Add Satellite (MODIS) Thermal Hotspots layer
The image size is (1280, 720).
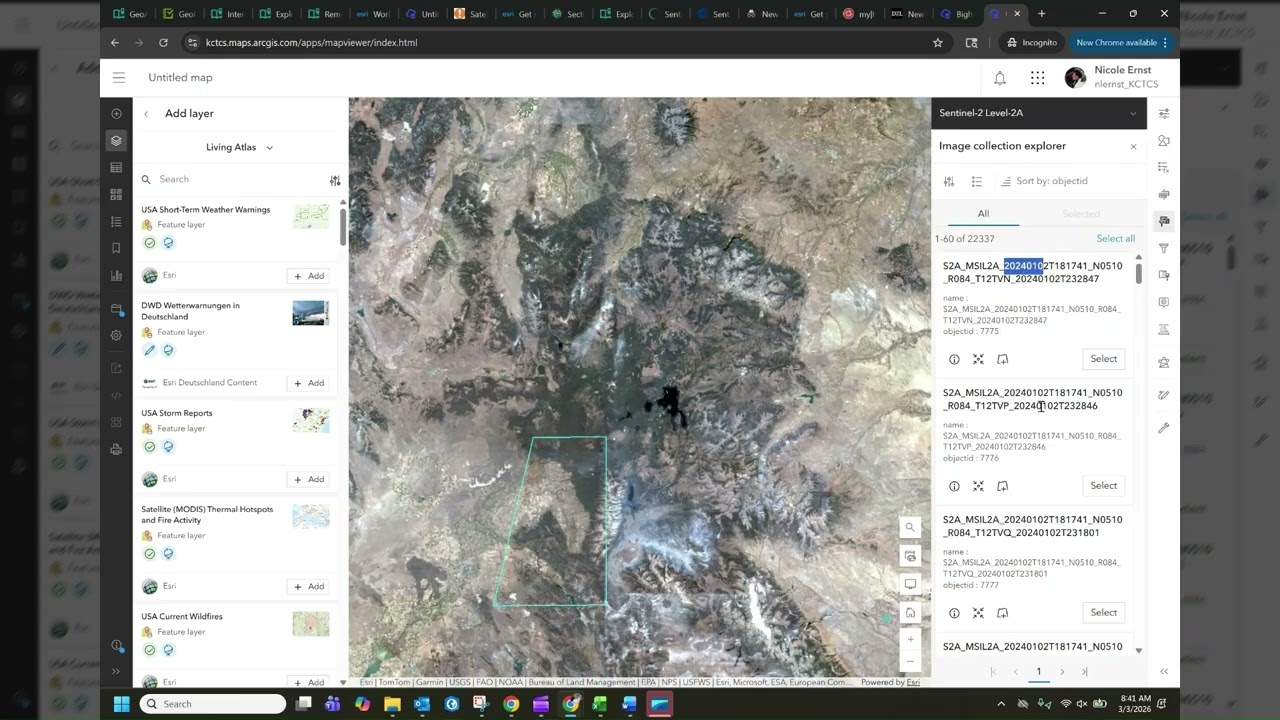point(307,586)
